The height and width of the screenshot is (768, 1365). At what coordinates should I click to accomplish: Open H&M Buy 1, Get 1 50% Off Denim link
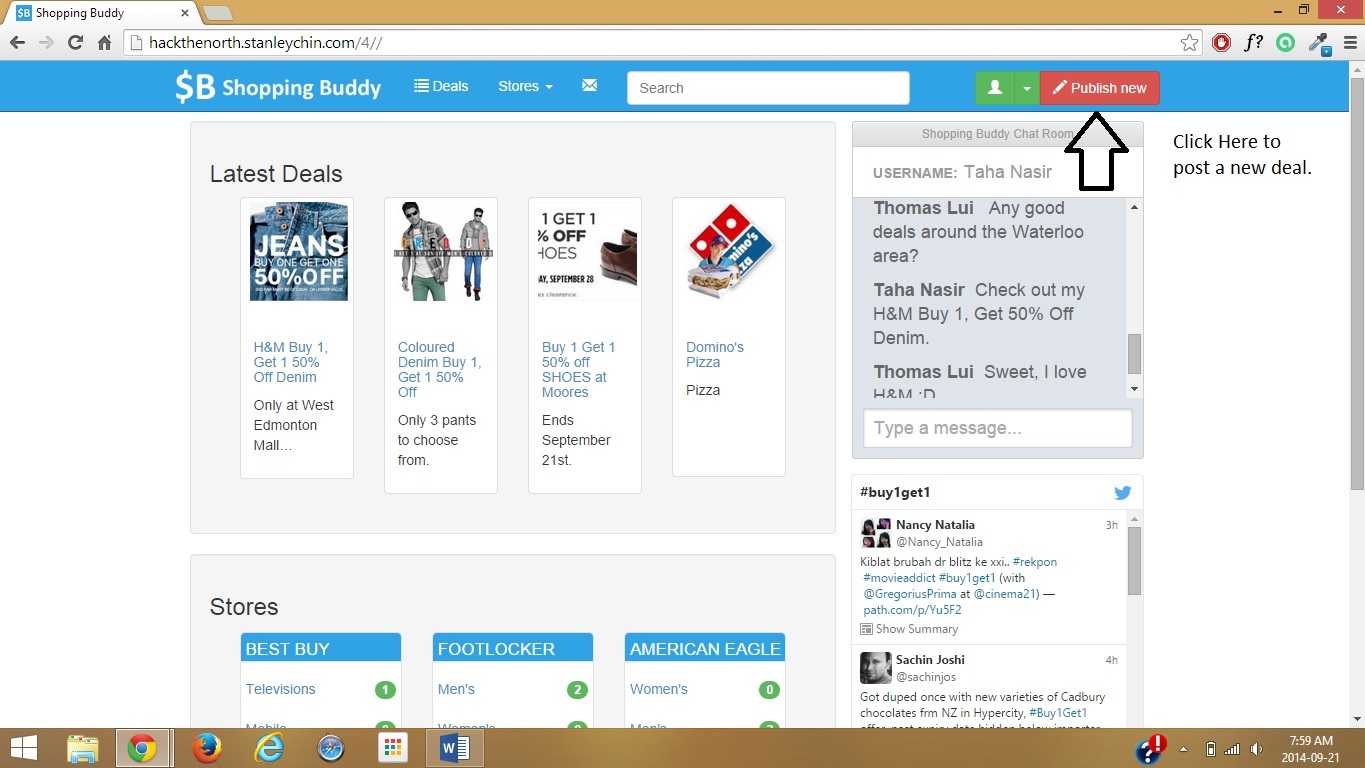click(291, 362)
